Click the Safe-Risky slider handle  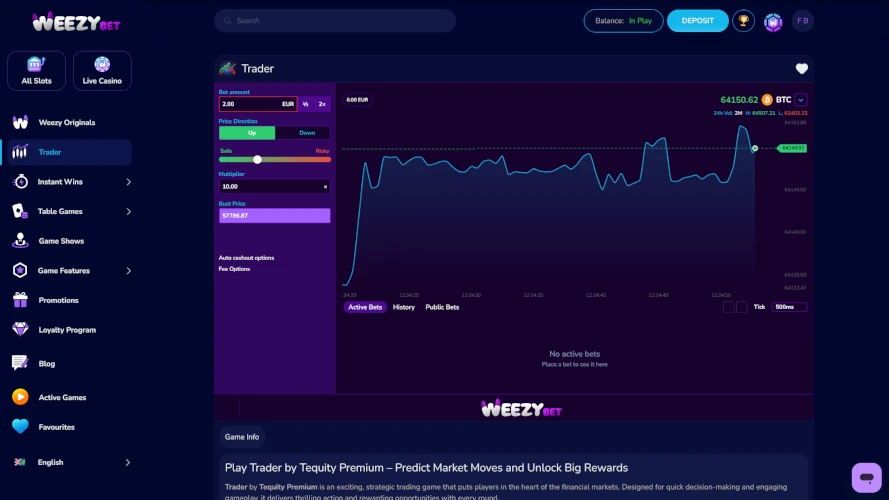(x=257, y=160)
